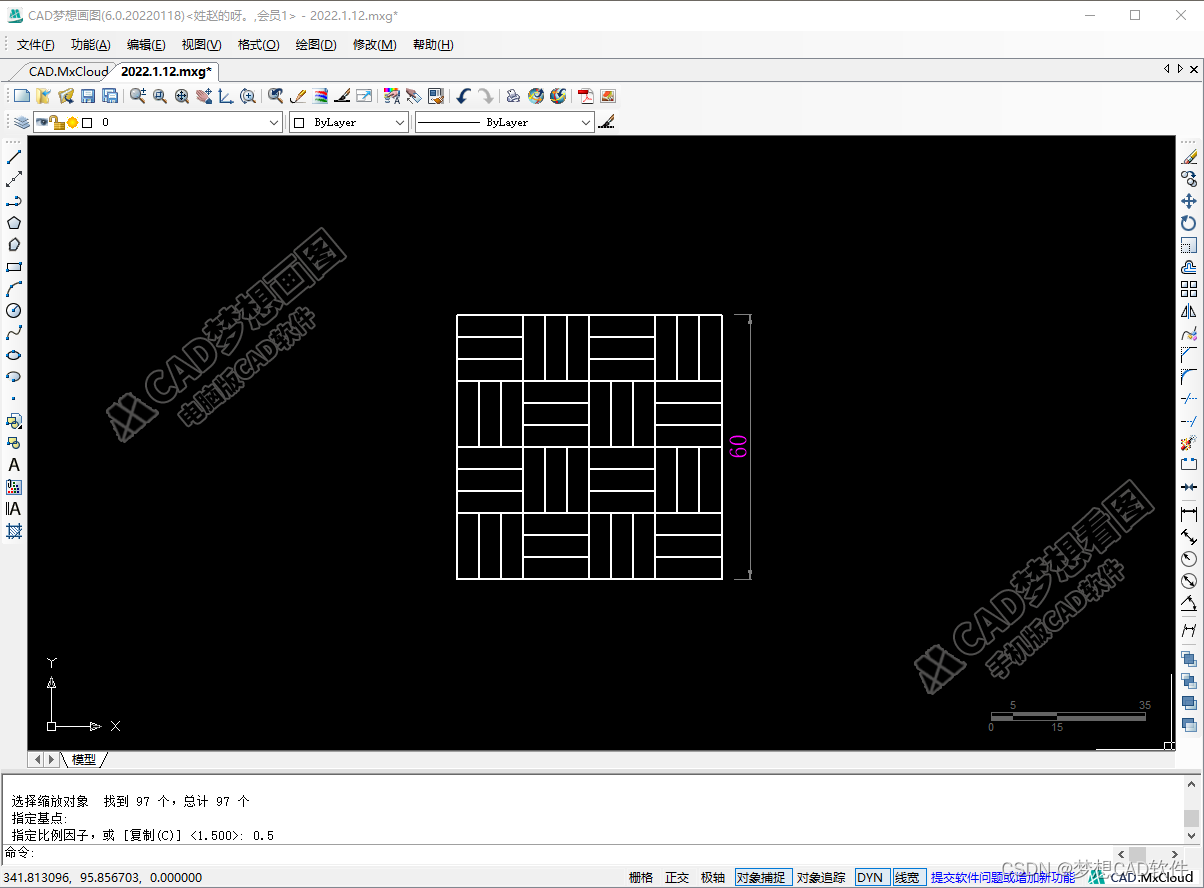Select the Line drawing tool
The width and height of the screenshot is (1204, 888).
click(x=14, y=157)
